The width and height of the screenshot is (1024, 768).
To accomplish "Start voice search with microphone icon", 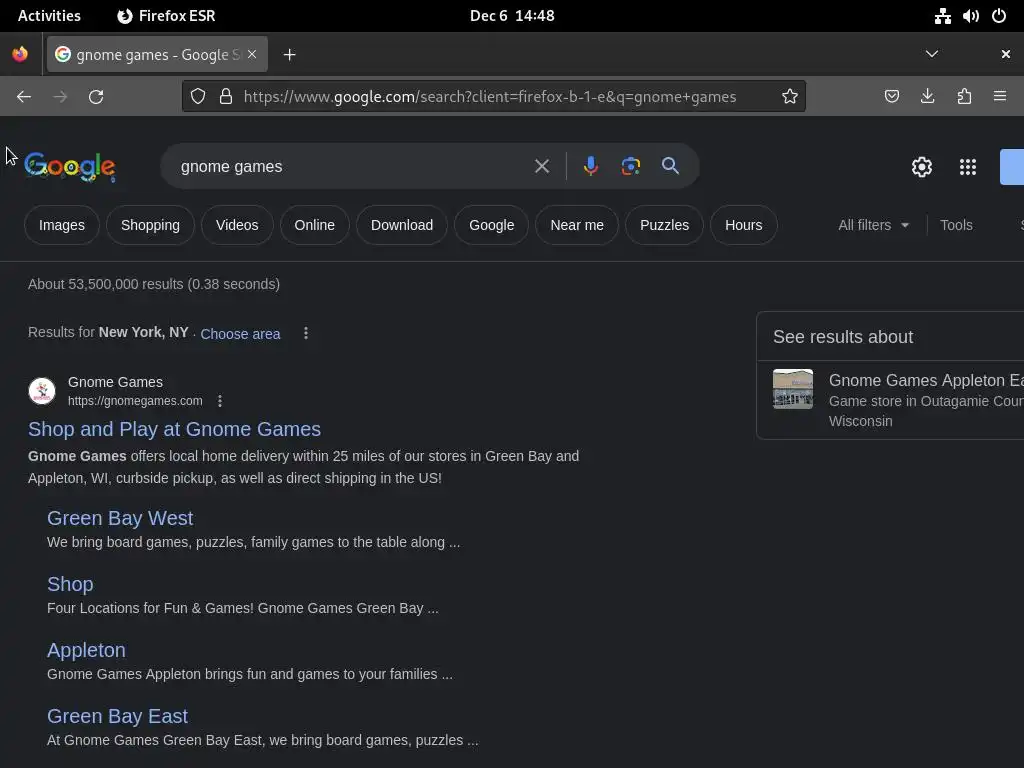I will (590, 167).
